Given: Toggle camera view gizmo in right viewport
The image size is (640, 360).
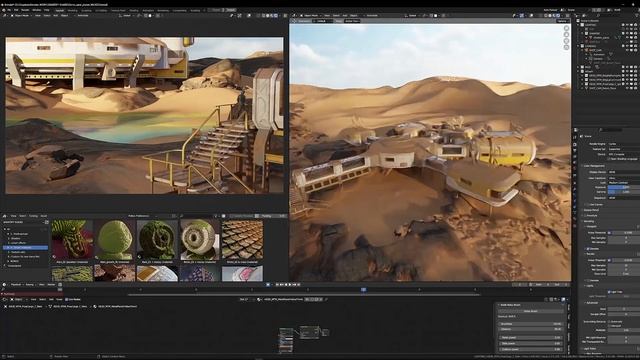Looking at the screenshot, I should click(566, 41).
